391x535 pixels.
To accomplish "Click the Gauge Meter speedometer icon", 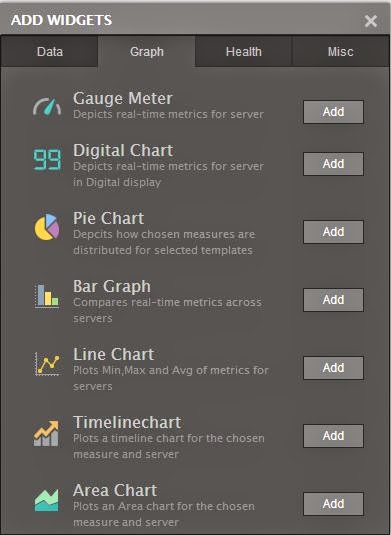I will tap(47, 107).
